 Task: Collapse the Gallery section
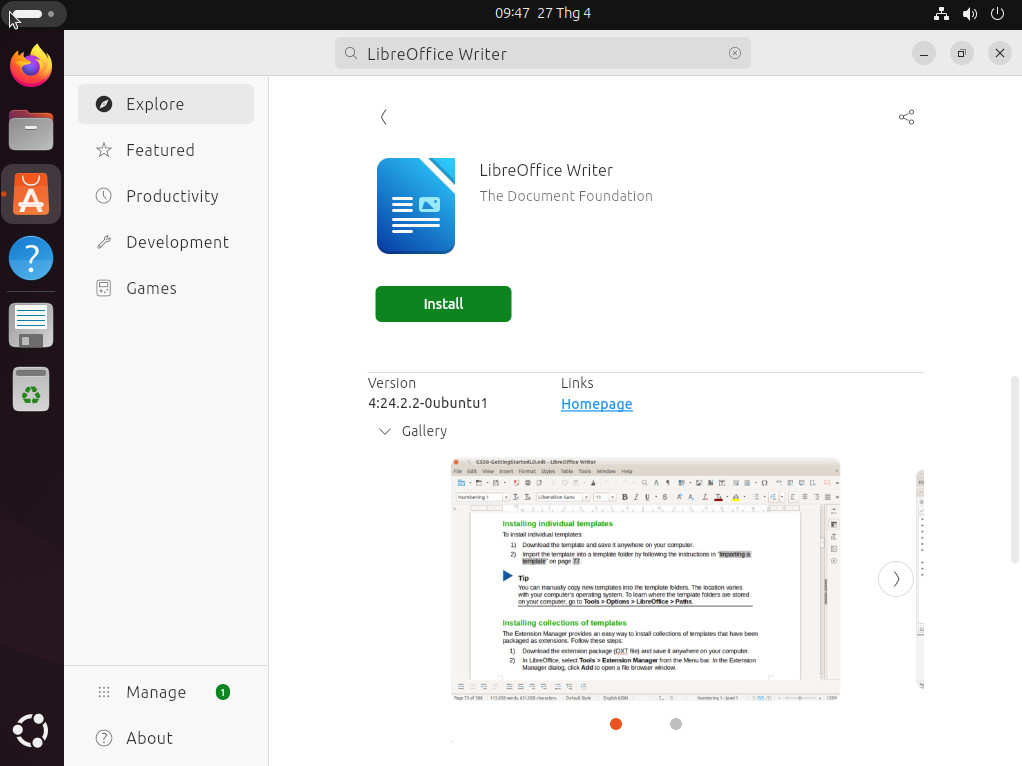385,431
